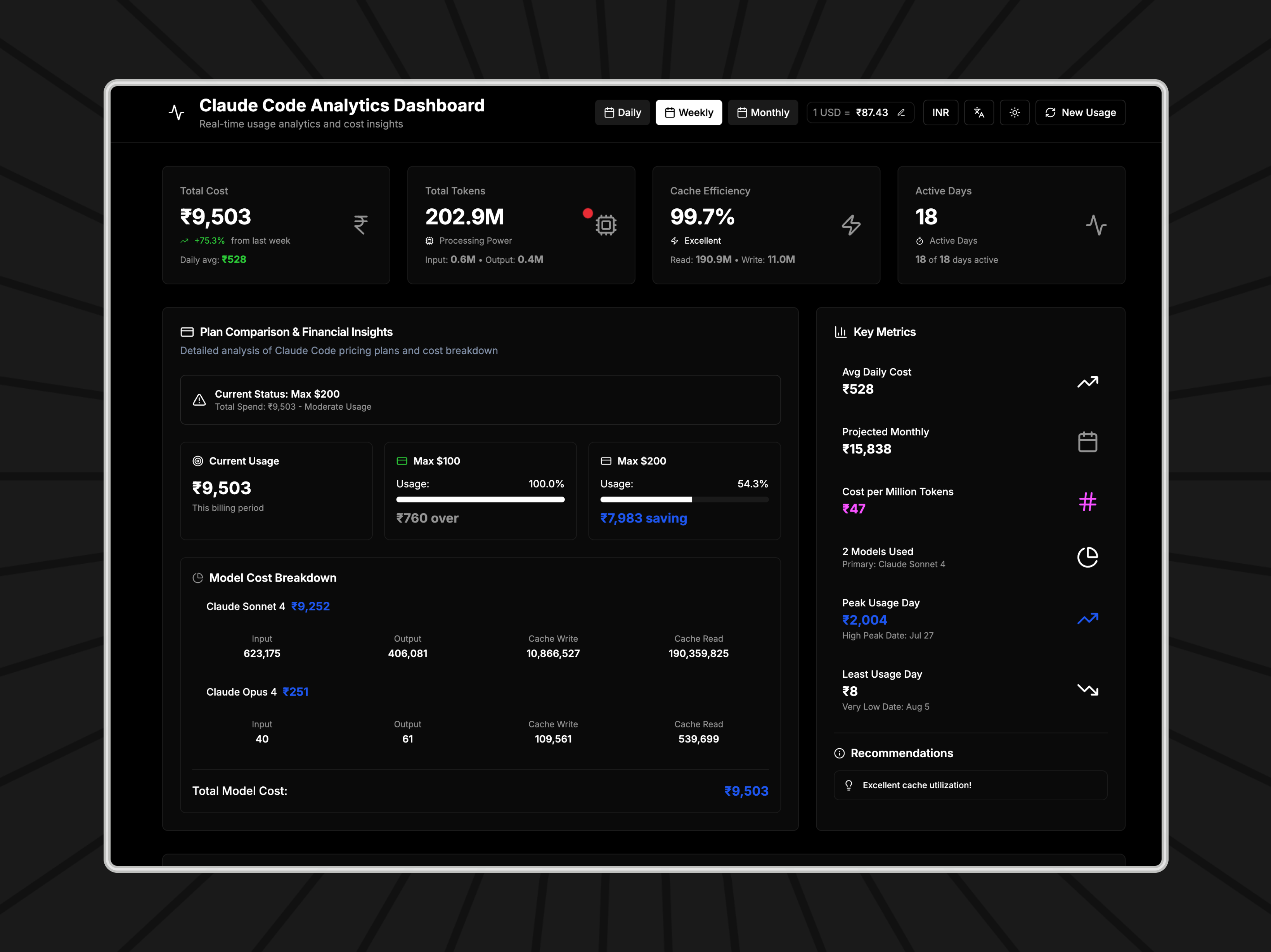Click the Cost per Million Tokens ₹47 value
The width and height of the screenshot is (1271, 952).
(x=853, y=509)
